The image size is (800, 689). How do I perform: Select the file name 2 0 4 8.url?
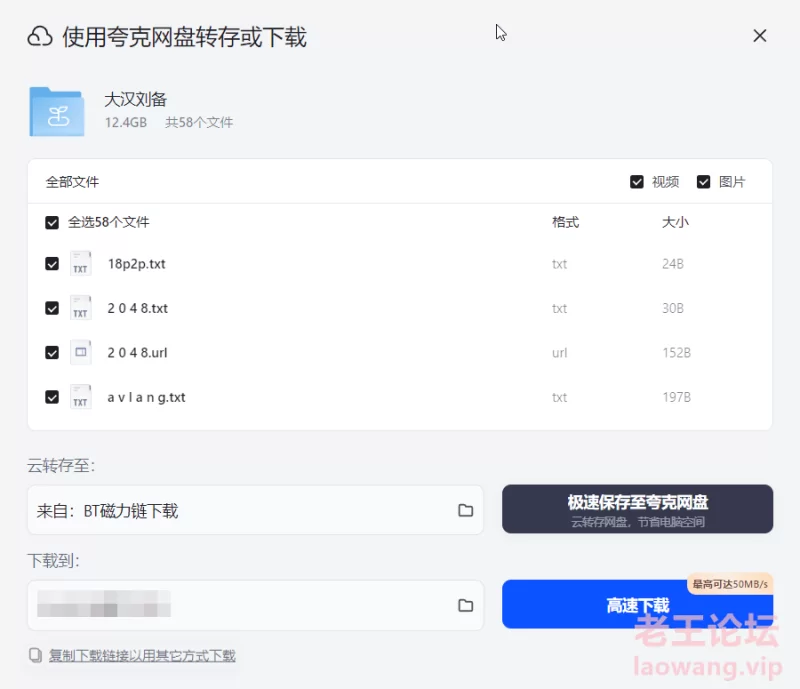pyautogui.click(x=137, y=353)
